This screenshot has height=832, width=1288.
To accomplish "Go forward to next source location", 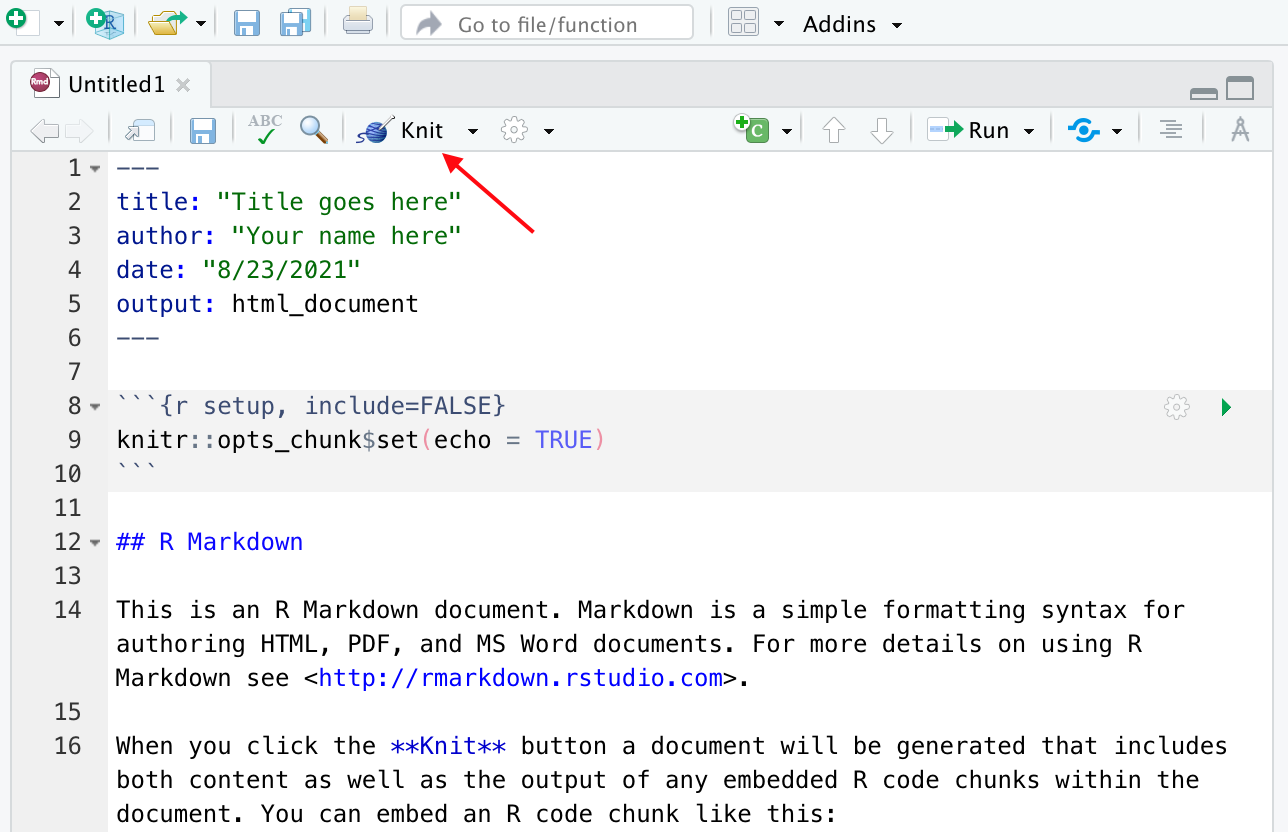I will [x=79, y=130].
